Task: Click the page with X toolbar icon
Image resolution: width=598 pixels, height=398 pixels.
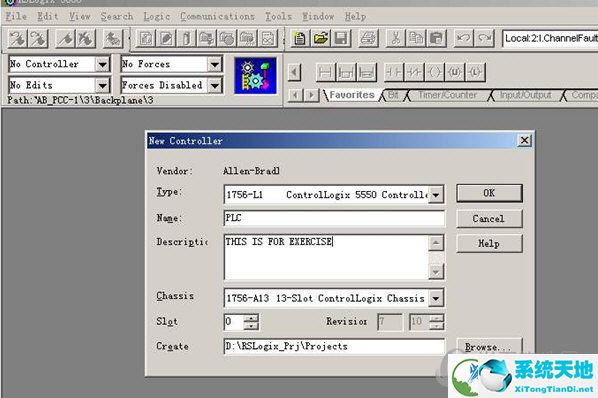Action: pyautogui.click(x=268, y=39)
